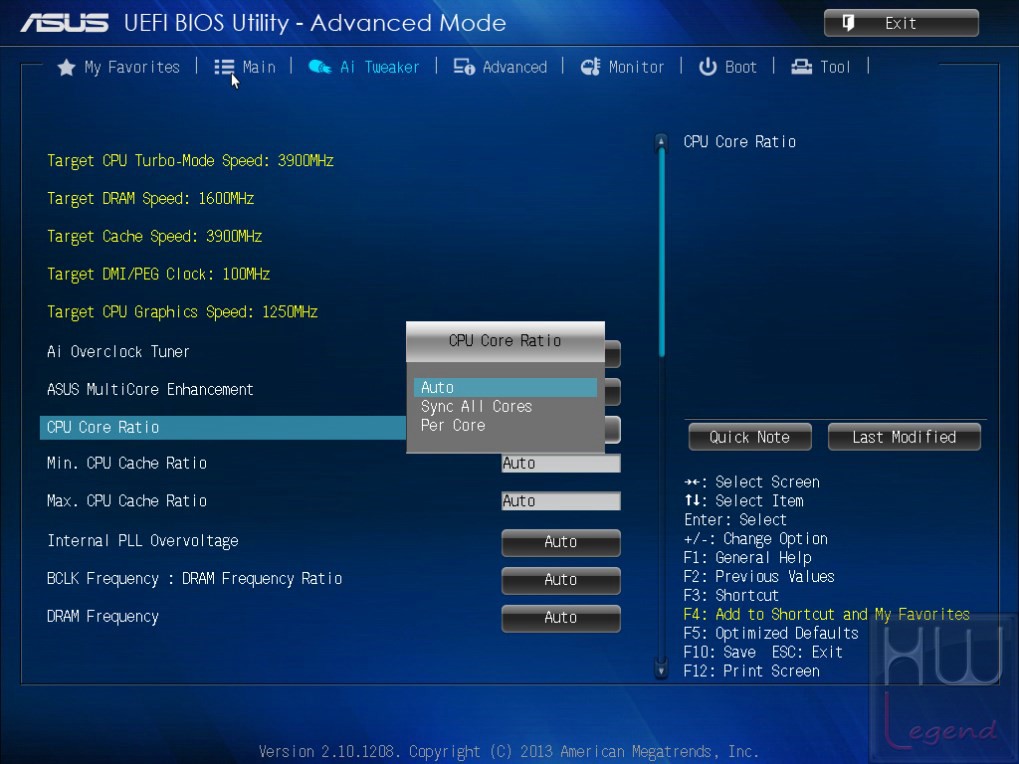The image size is (1019, 764).
Task: Click the Monitor tab gauge icon
Action: pos(591,67)
